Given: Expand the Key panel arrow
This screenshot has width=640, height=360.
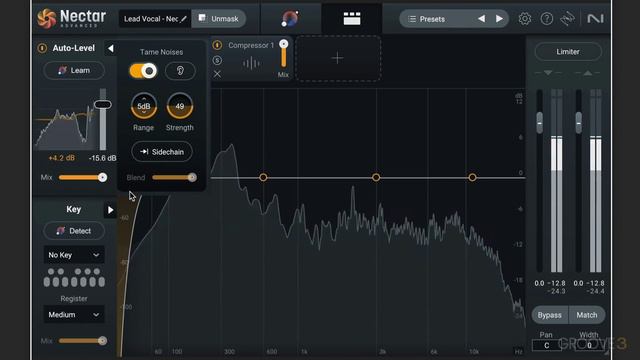Looking at the screenshot, I should point(110,210).
